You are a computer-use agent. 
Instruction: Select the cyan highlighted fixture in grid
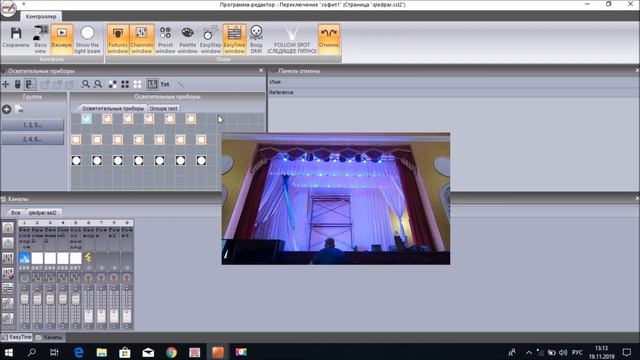87,119
